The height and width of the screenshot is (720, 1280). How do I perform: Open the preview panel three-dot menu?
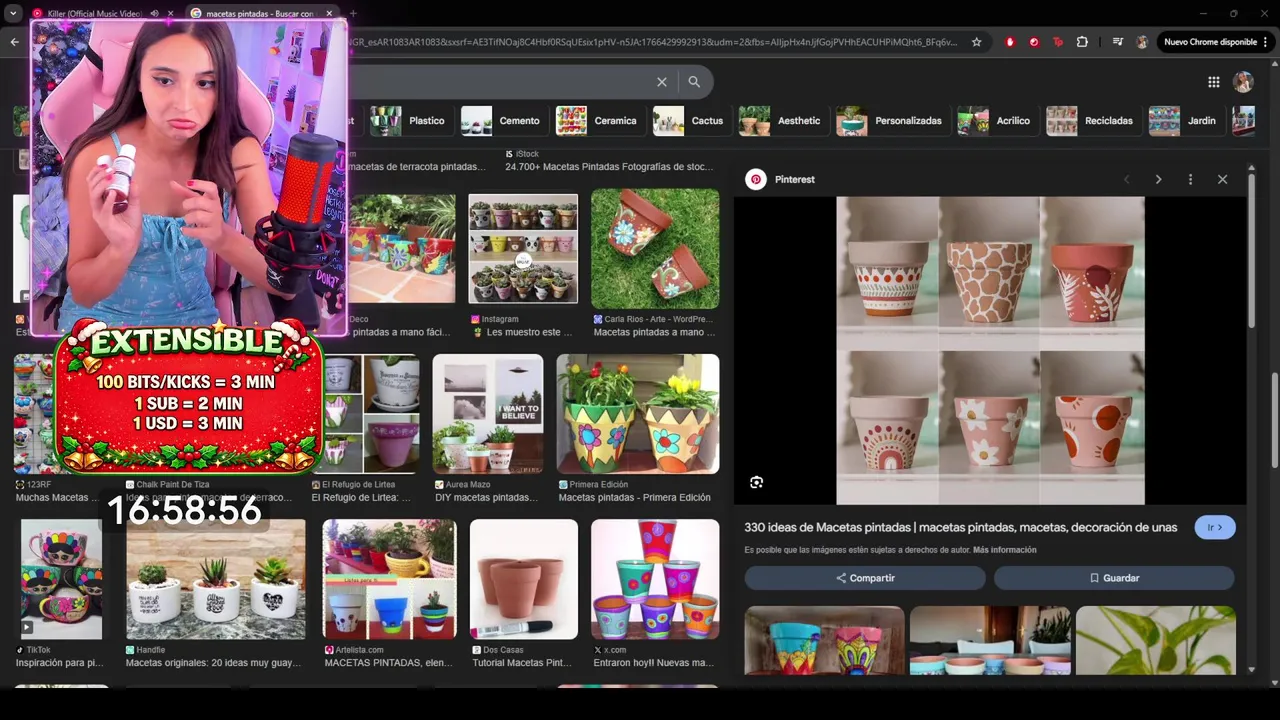point(1190,179)
